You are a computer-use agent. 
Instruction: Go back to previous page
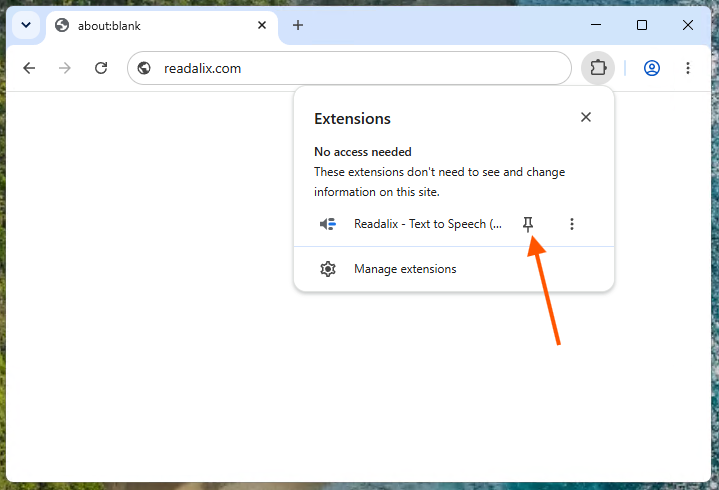click(x=29, y=68)
